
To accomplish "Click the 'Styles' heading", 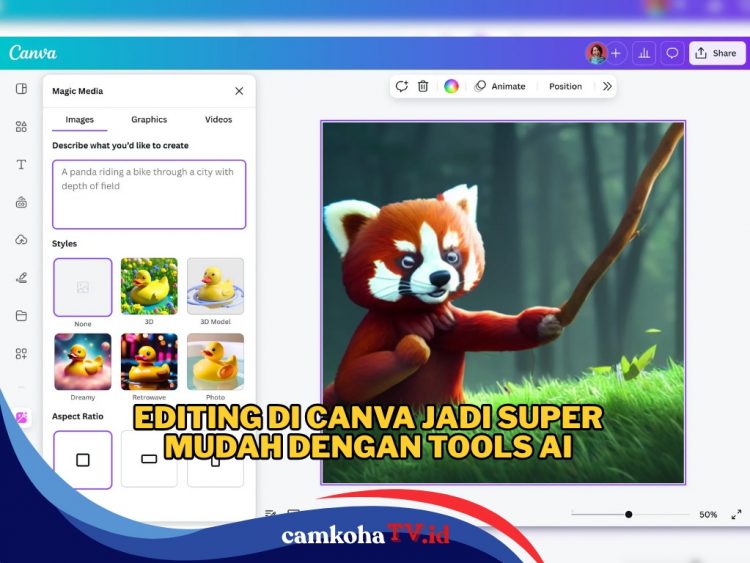I will pos(65,243).
